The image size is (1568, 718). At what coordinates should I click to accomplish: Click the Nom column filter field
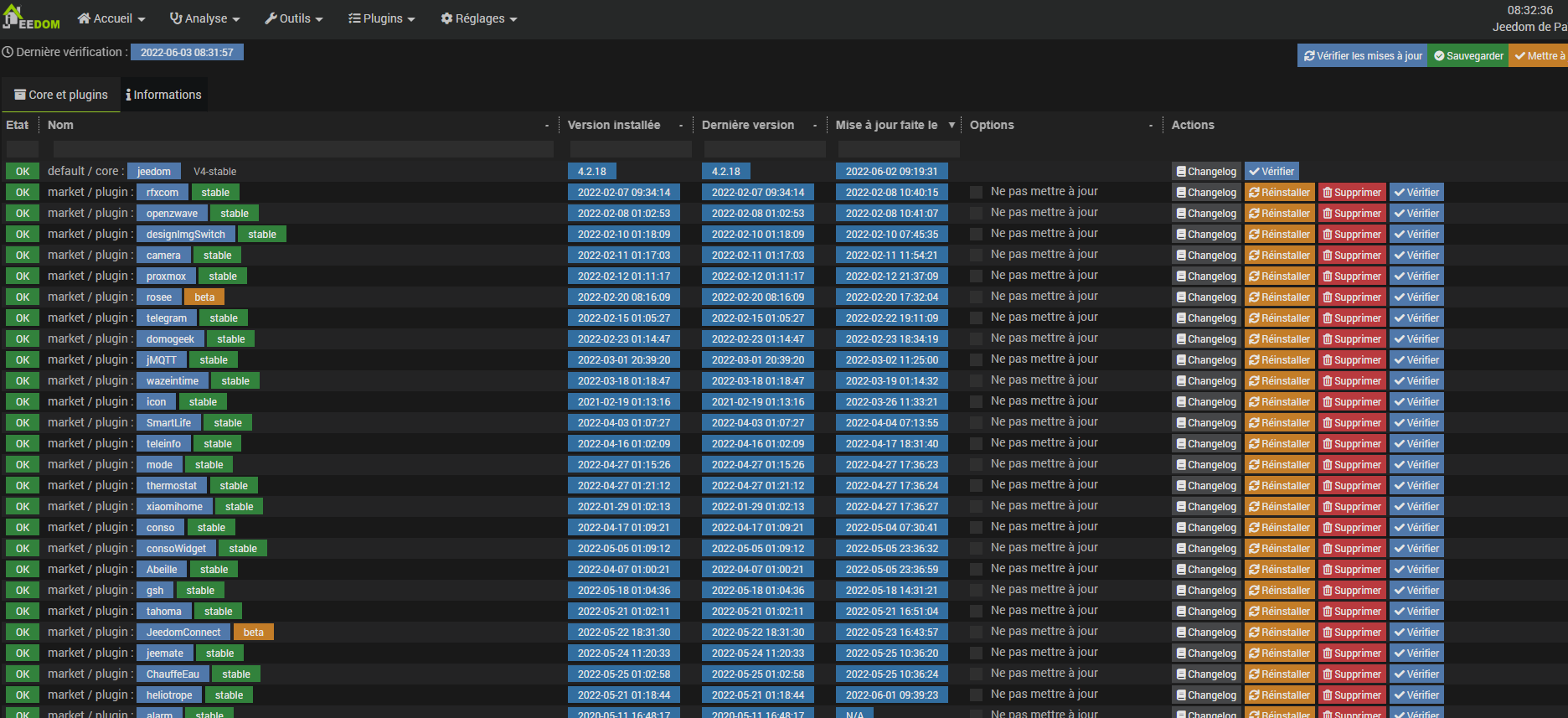click(302, 149)
